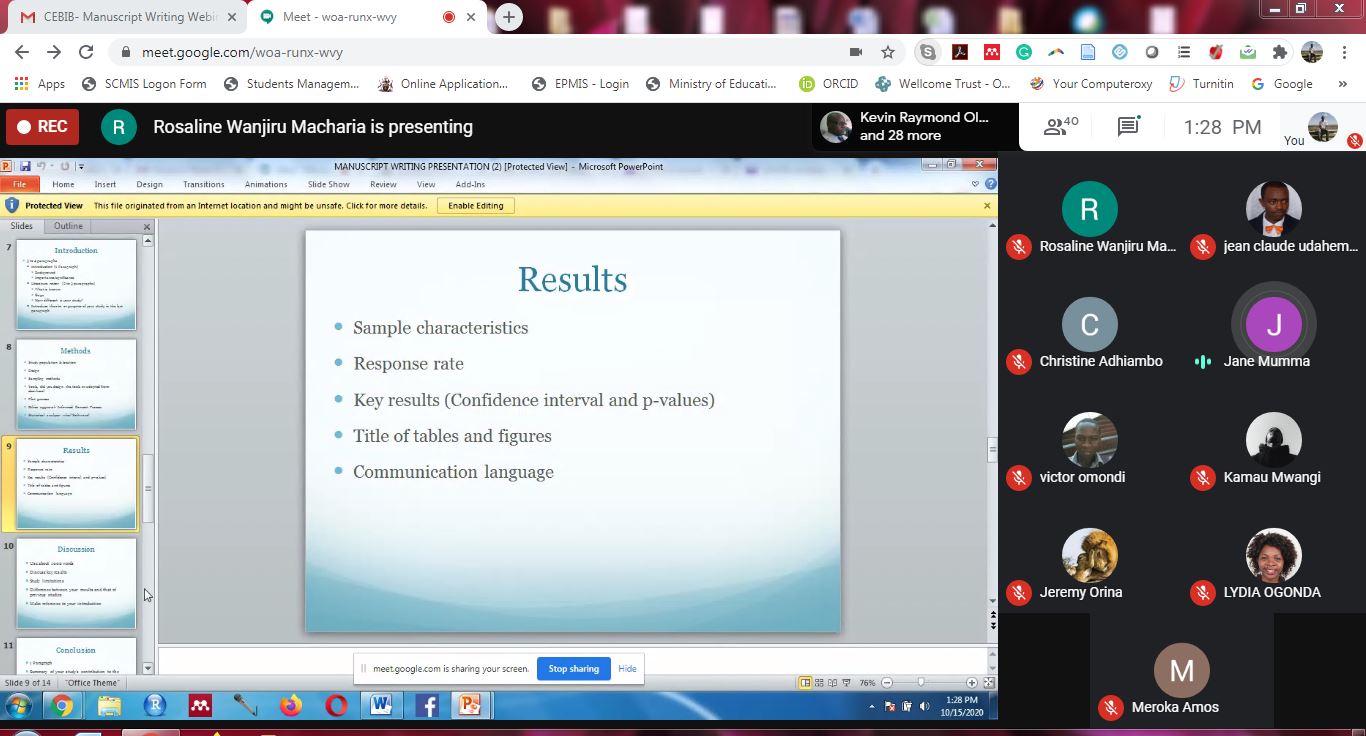1366x736 pixels.
Task: Click the camera icon in the address bar
Action: click(x=855, y=52)
